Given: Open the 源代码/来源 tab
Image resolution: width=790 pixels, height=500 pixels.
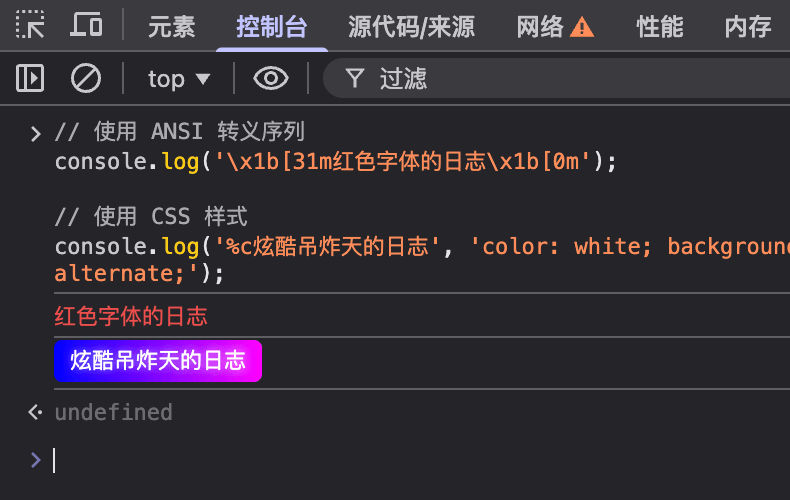Looking at the screenshot, I should 411,26.
